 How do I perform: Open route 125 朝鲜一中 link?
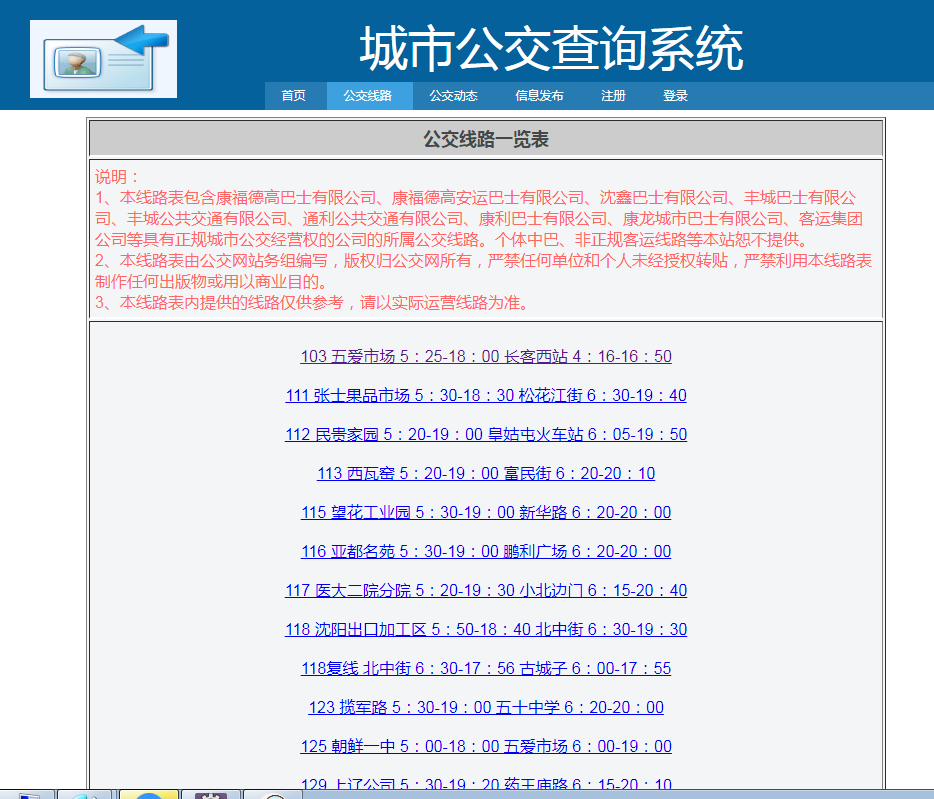point(486,747)
